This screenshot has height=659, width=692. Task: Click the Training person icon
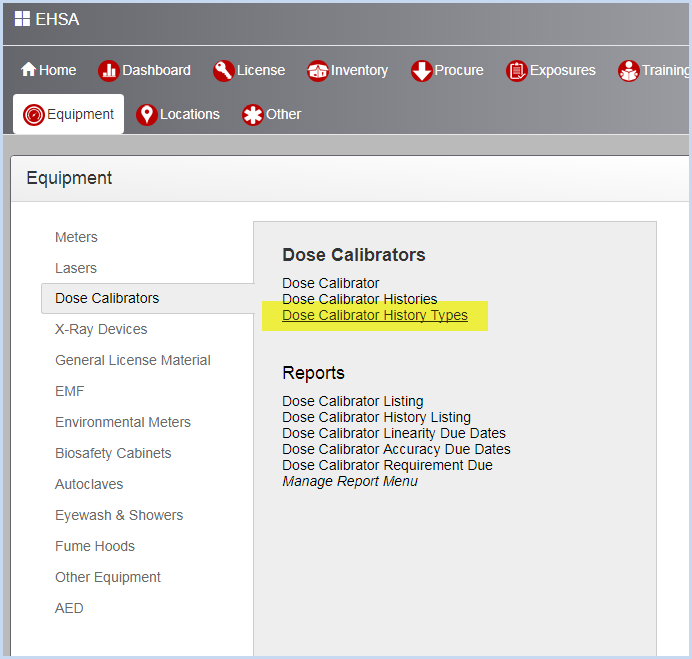pyautogui.click(x=628, y=71)
